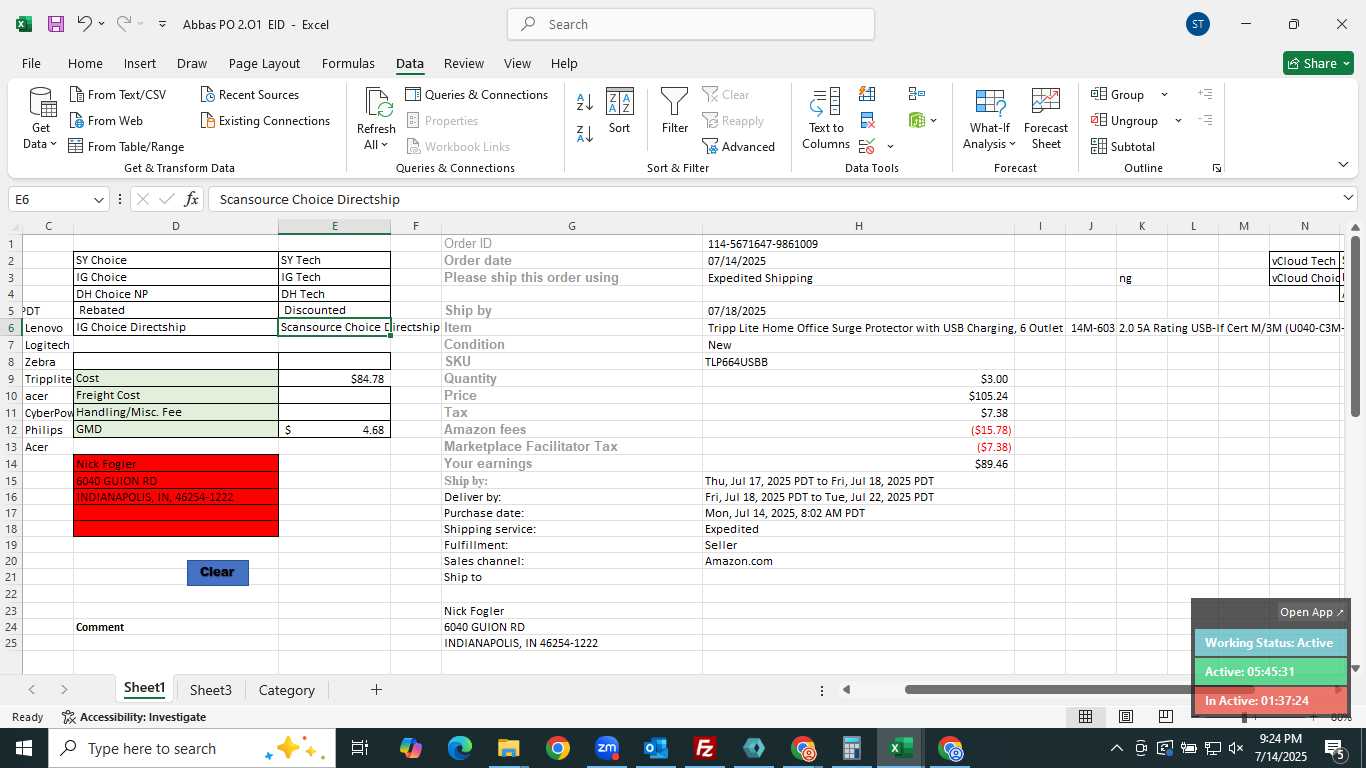1366x768 pixels.
Task: Open Zoom from taskbar
Action: (606, 748)
